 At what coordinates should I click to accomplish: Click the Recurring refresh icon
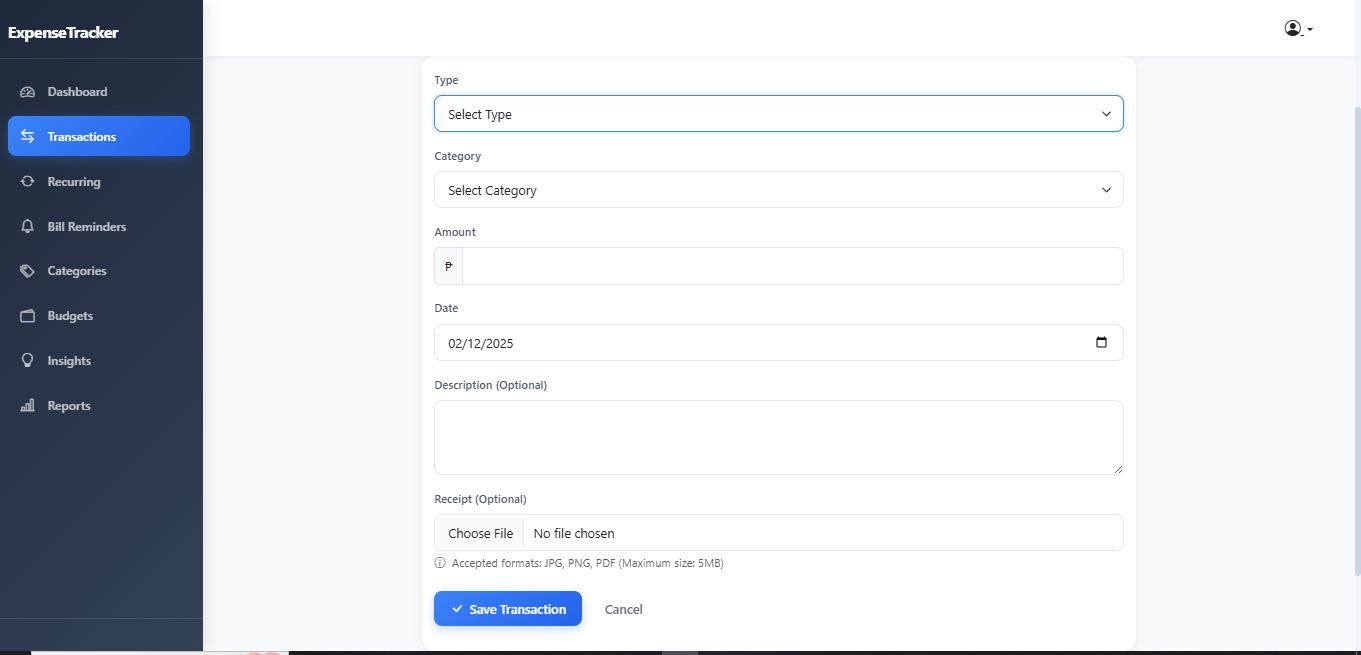[x=27, y=182]
